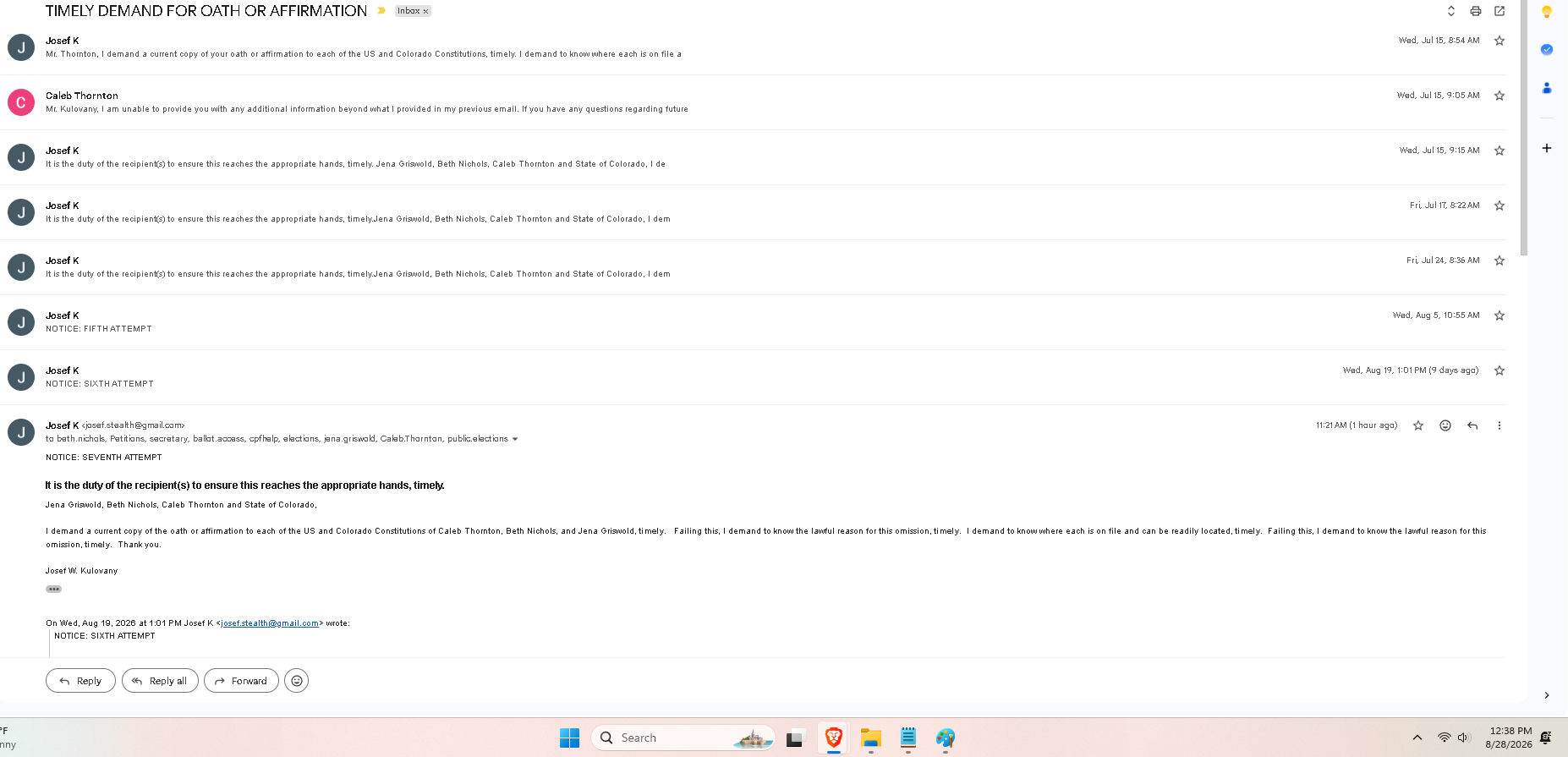Open conversation in new window icon
The image size is (1568, 757).
1499,11
